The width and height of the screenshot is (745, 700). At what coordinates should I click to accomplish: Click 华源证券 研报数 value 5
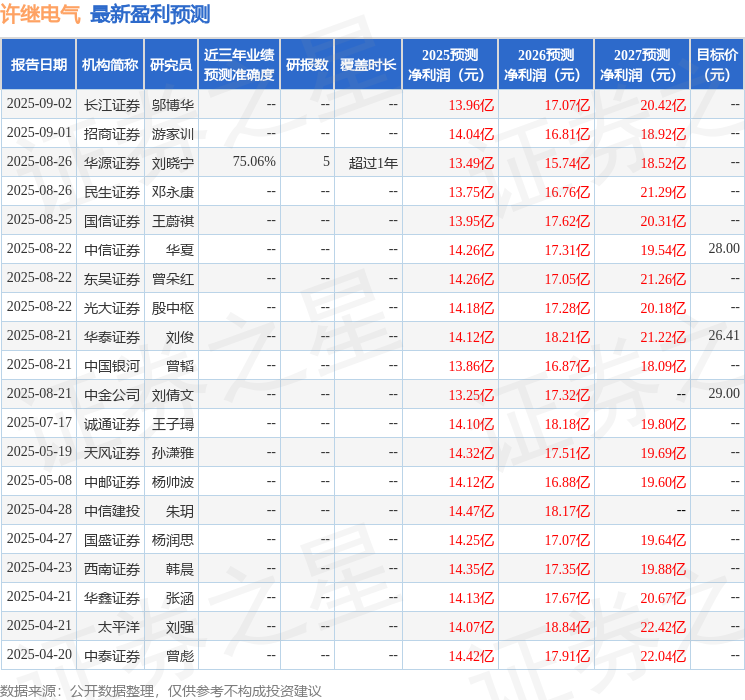coord(326,162)
